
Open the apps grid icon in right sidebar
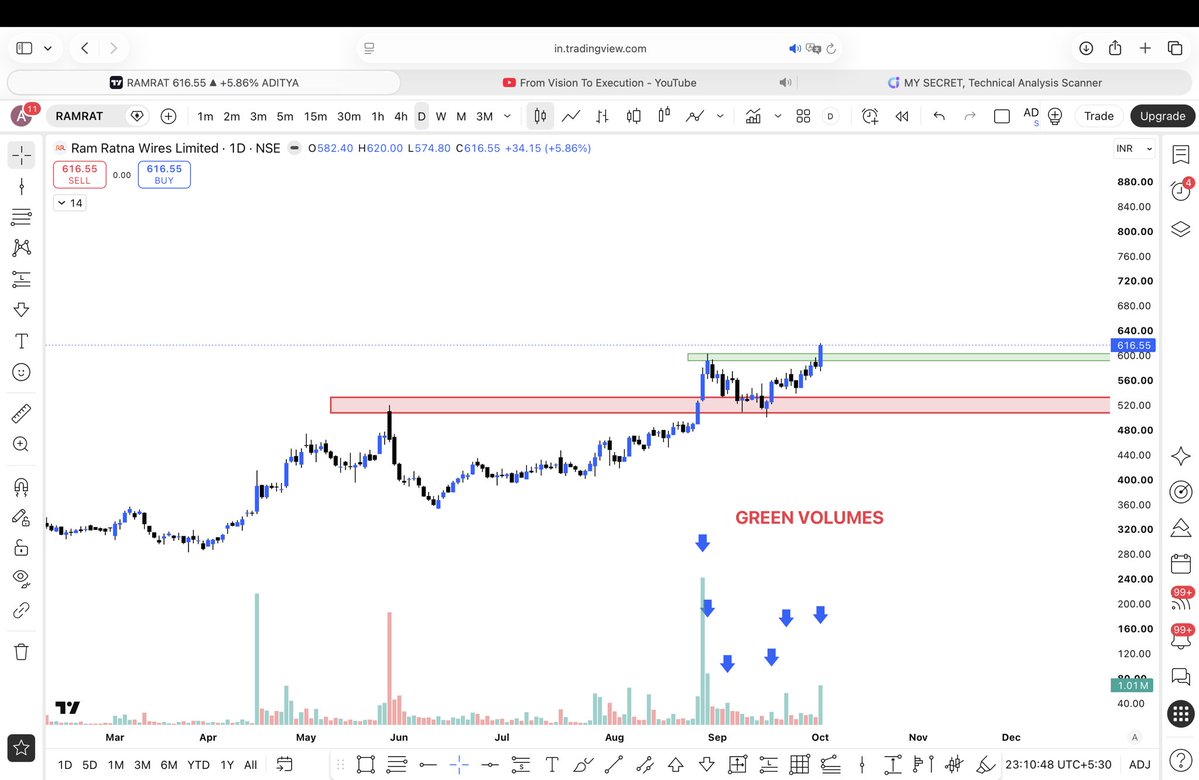[x=1181, y=714]
